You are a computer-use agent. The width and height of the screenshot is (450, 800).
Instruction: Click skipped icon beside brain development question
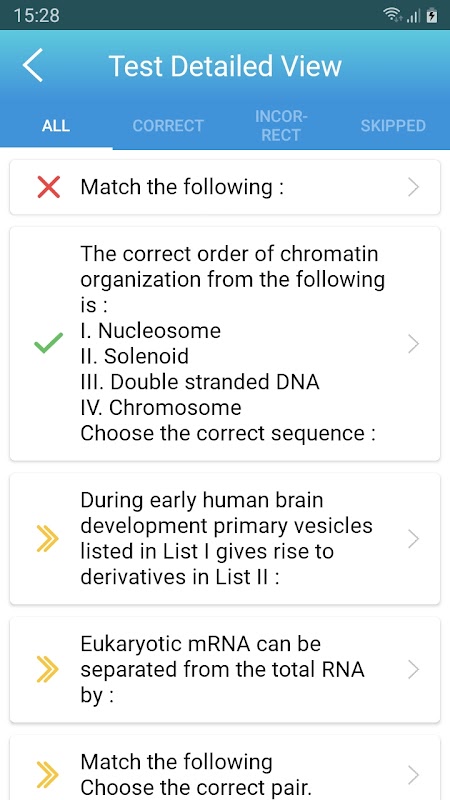pyautogui.click(x=48, y=539)
